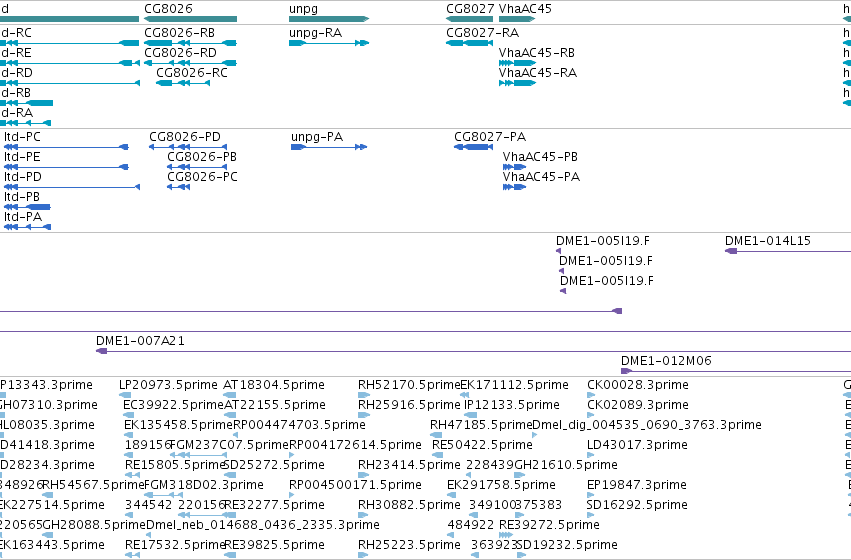851x560 pixels.
Task: Select transcript VhaAC45-RA
Action: (538, 73)
